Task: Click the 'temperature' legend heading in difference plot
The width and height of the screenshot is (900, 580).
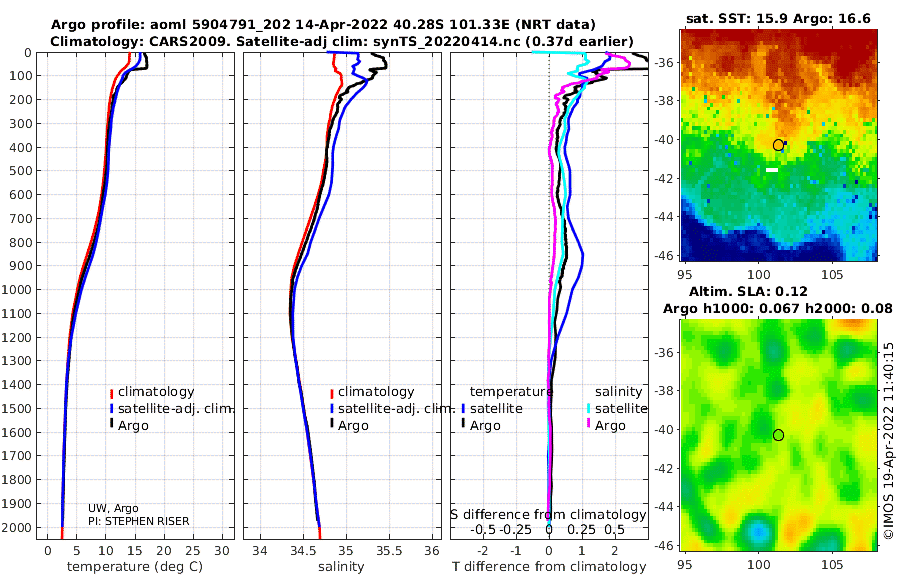Action: [x=511, y=392]
